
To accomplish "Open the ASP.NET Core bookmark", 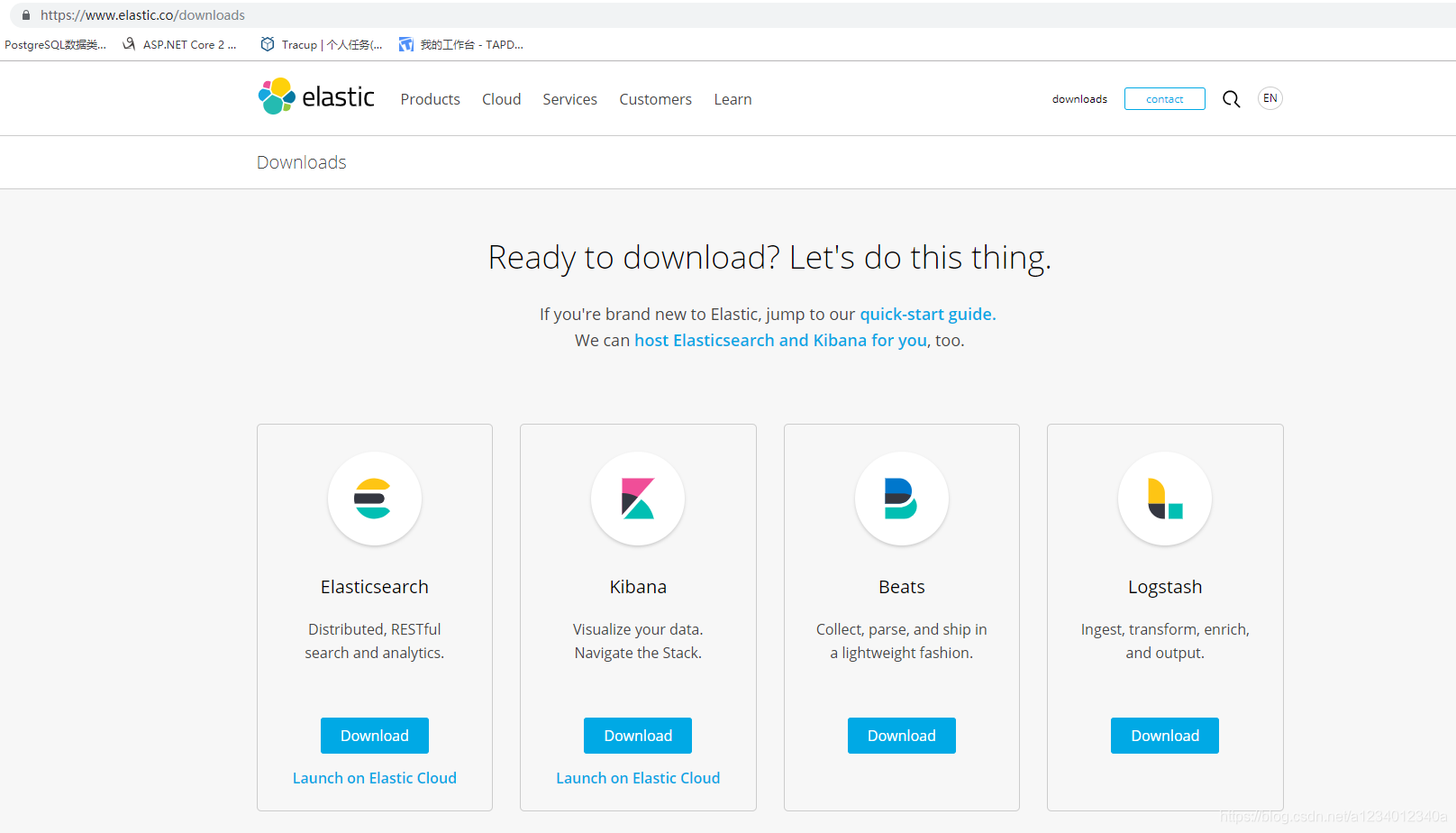I will [x=180, y=44].
